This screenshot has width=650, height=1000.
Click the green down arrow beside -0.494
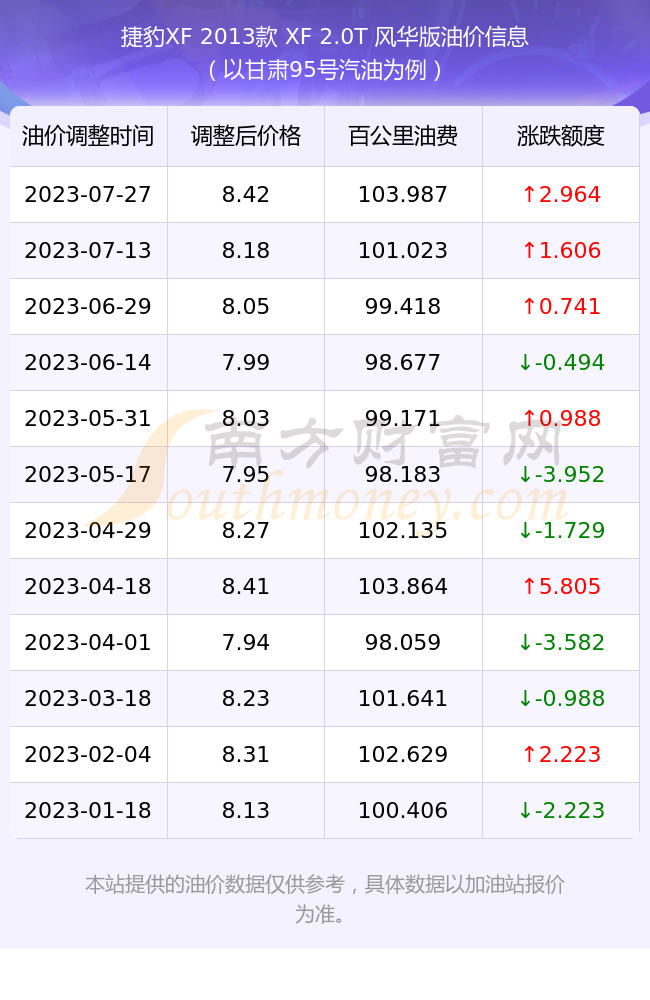coord(525,363)
